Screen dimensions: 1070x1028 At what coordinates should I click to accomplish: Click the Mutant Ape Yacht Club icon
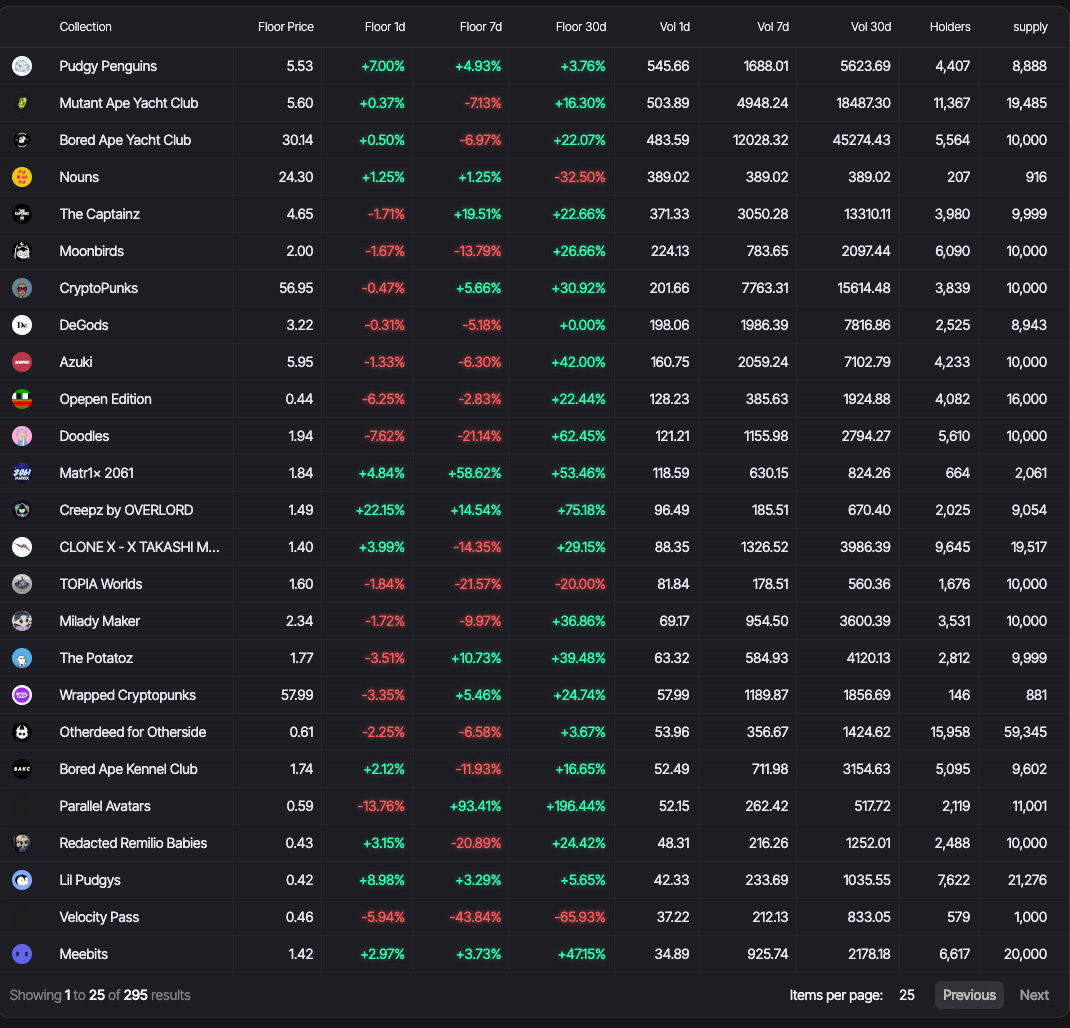[22, 103]
